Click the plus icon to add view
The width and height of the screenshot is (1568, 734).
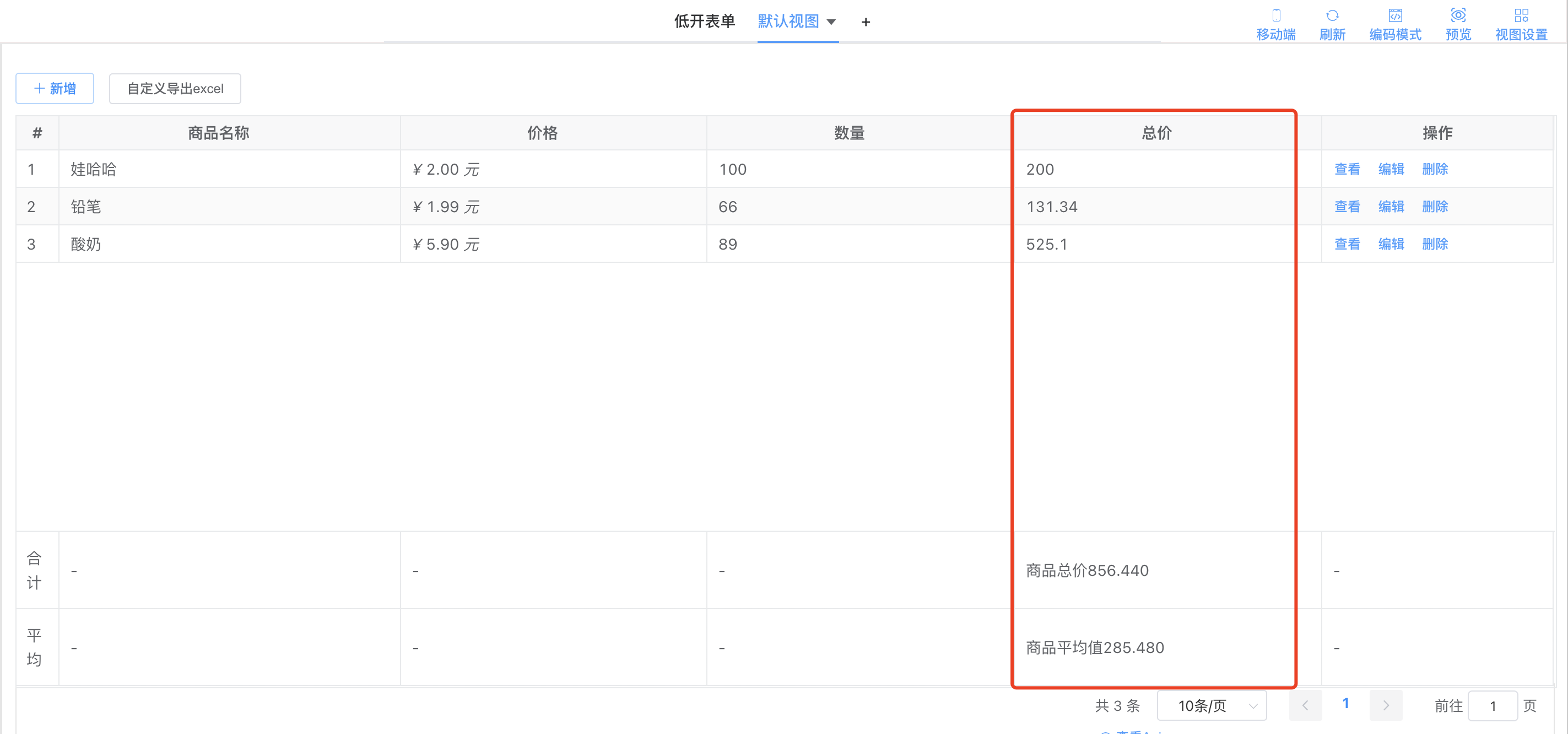[x=866, y=23]
